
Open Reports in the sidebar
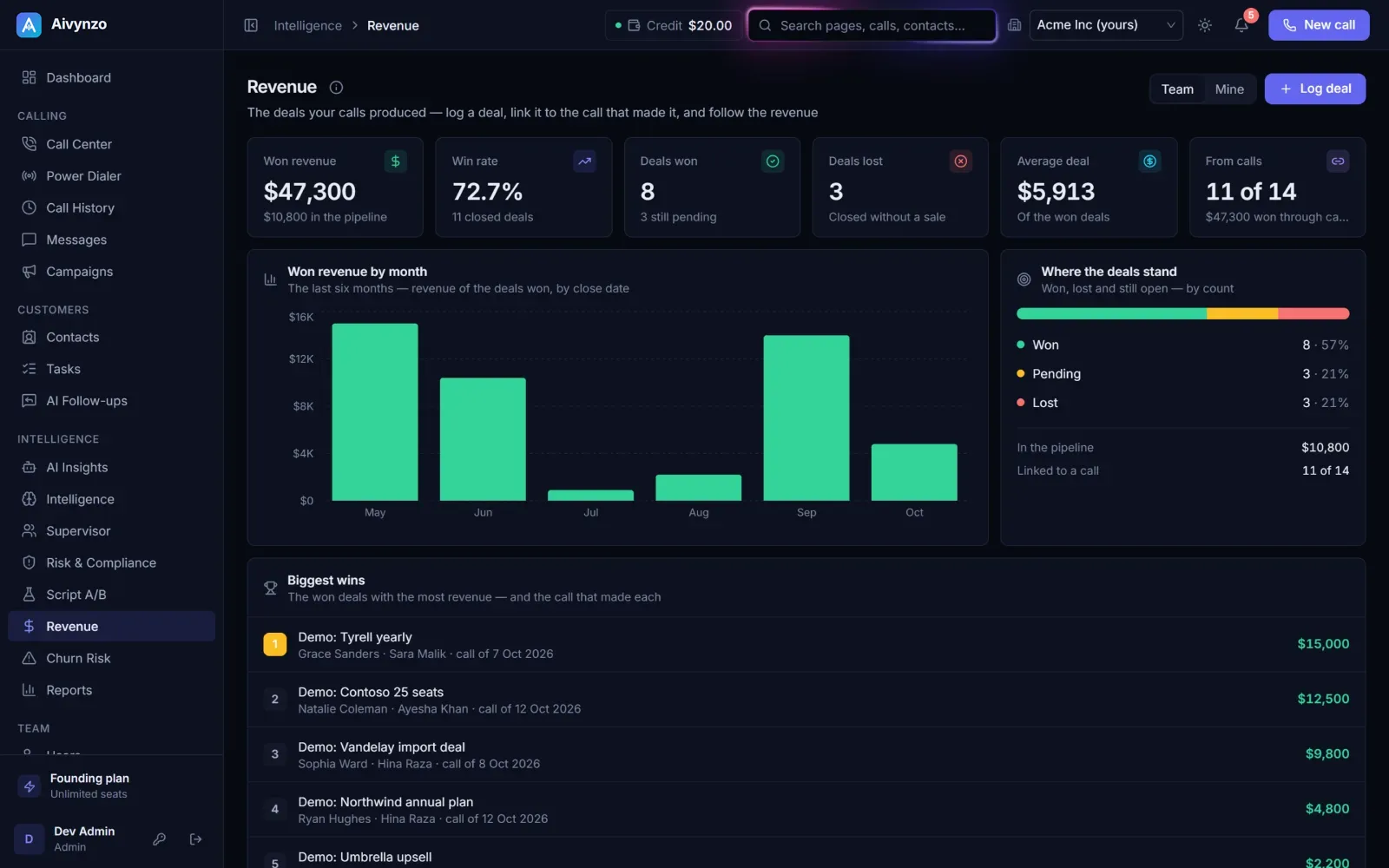tap(111, 691)
